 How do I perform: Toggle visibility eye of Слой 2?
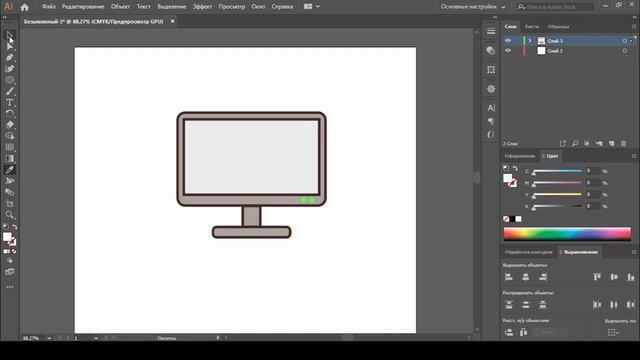(x=508, y=51)
